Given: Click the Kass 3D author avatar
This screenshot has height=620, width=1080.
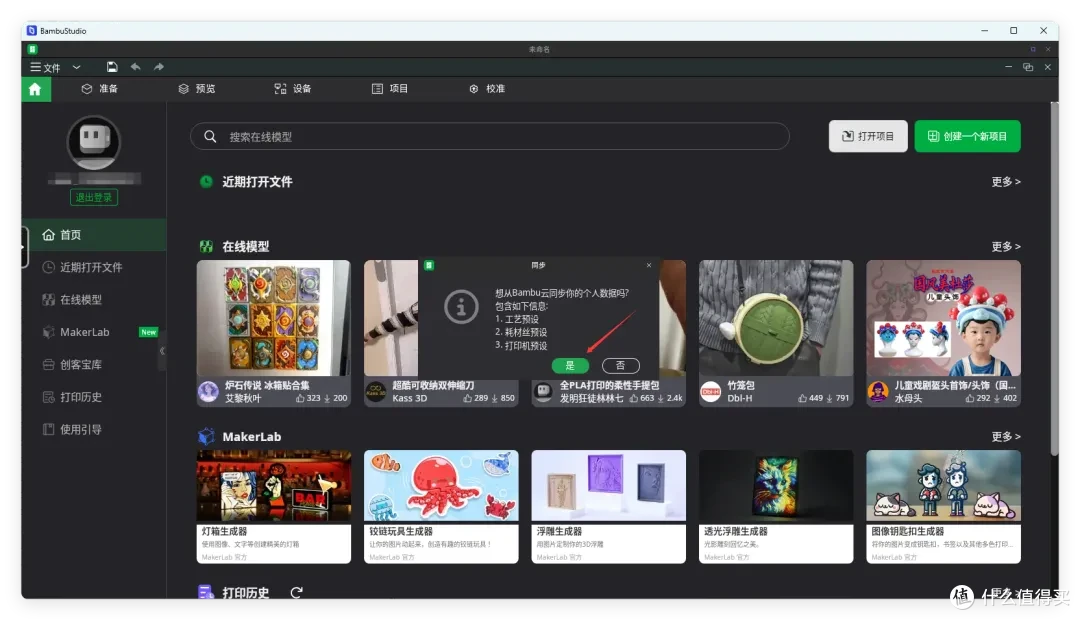Looking at the screenshot, I should pos(376,392).
